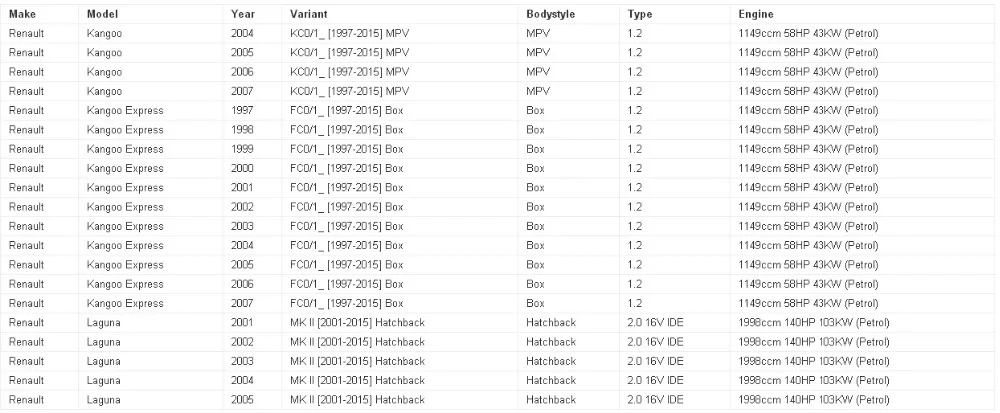Click Box bodystyle cell in 2006 Kangoo Express row
Screen dimensions: 1000x413
[536, 284]
